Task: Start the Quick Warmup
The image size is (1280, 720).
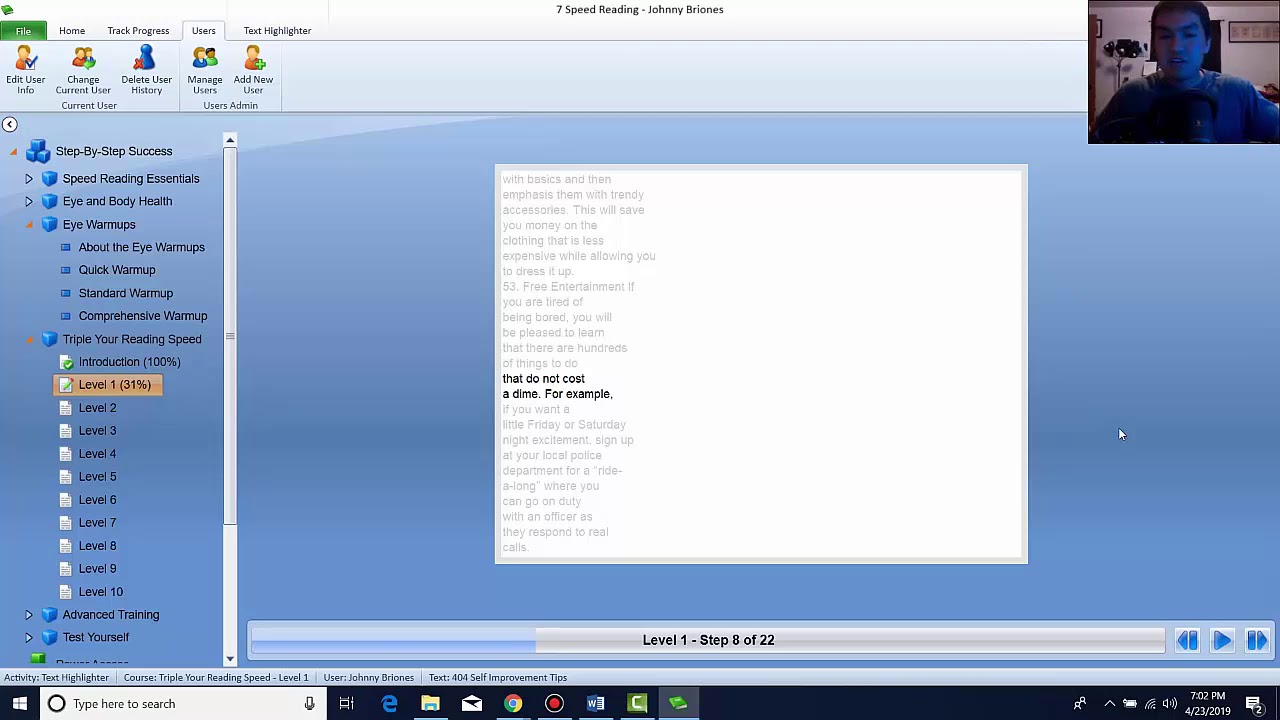Action: (x=117, y=270)
